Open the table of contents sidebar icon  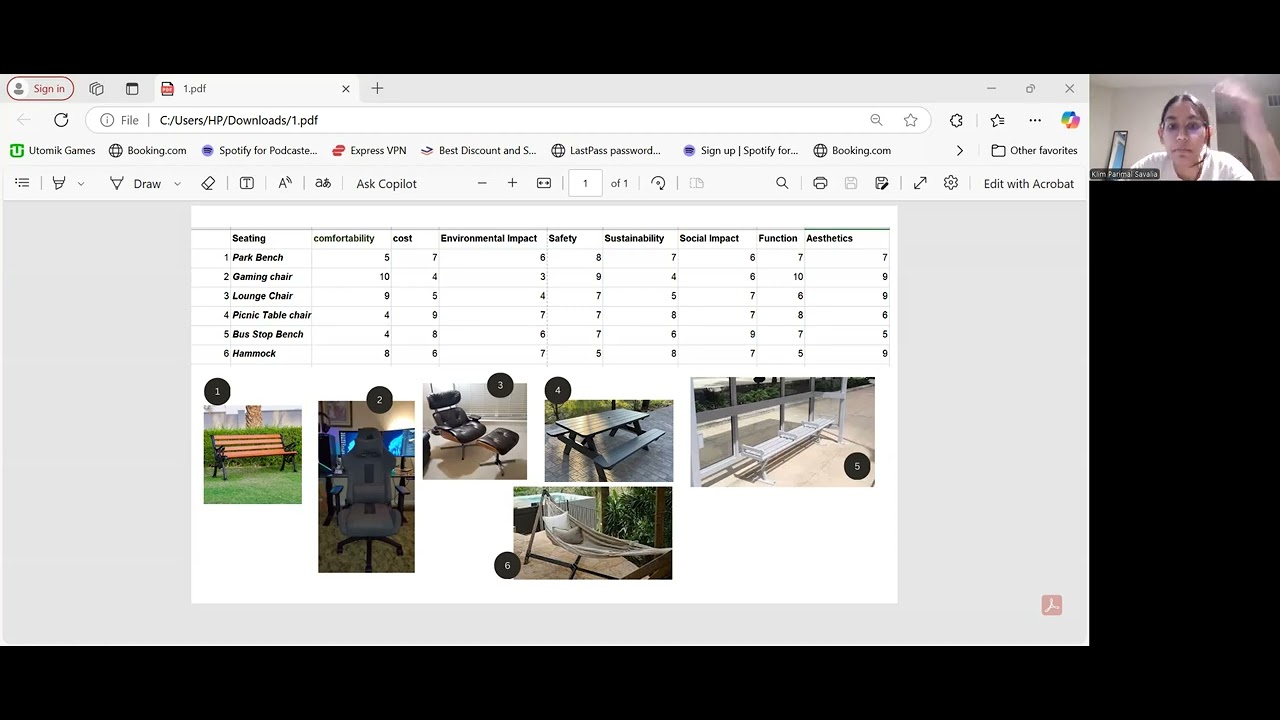[x=22, y=183]
